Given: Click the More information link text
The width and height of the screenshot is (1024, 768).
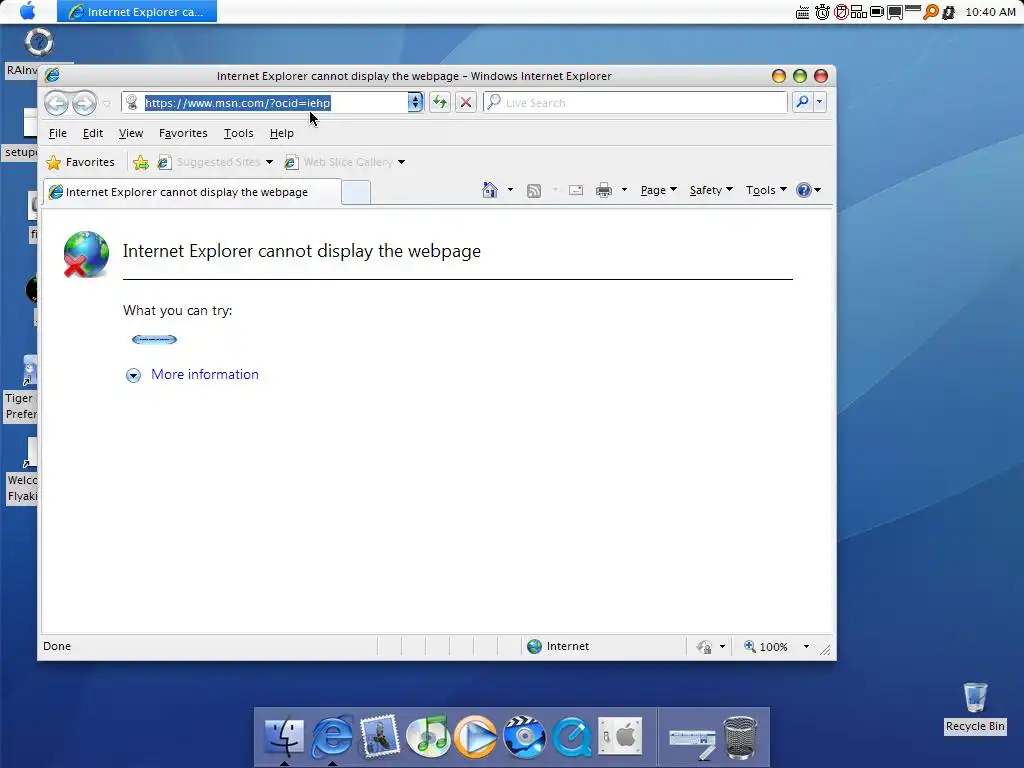Looking at the screenshot, I should point(205,374).
